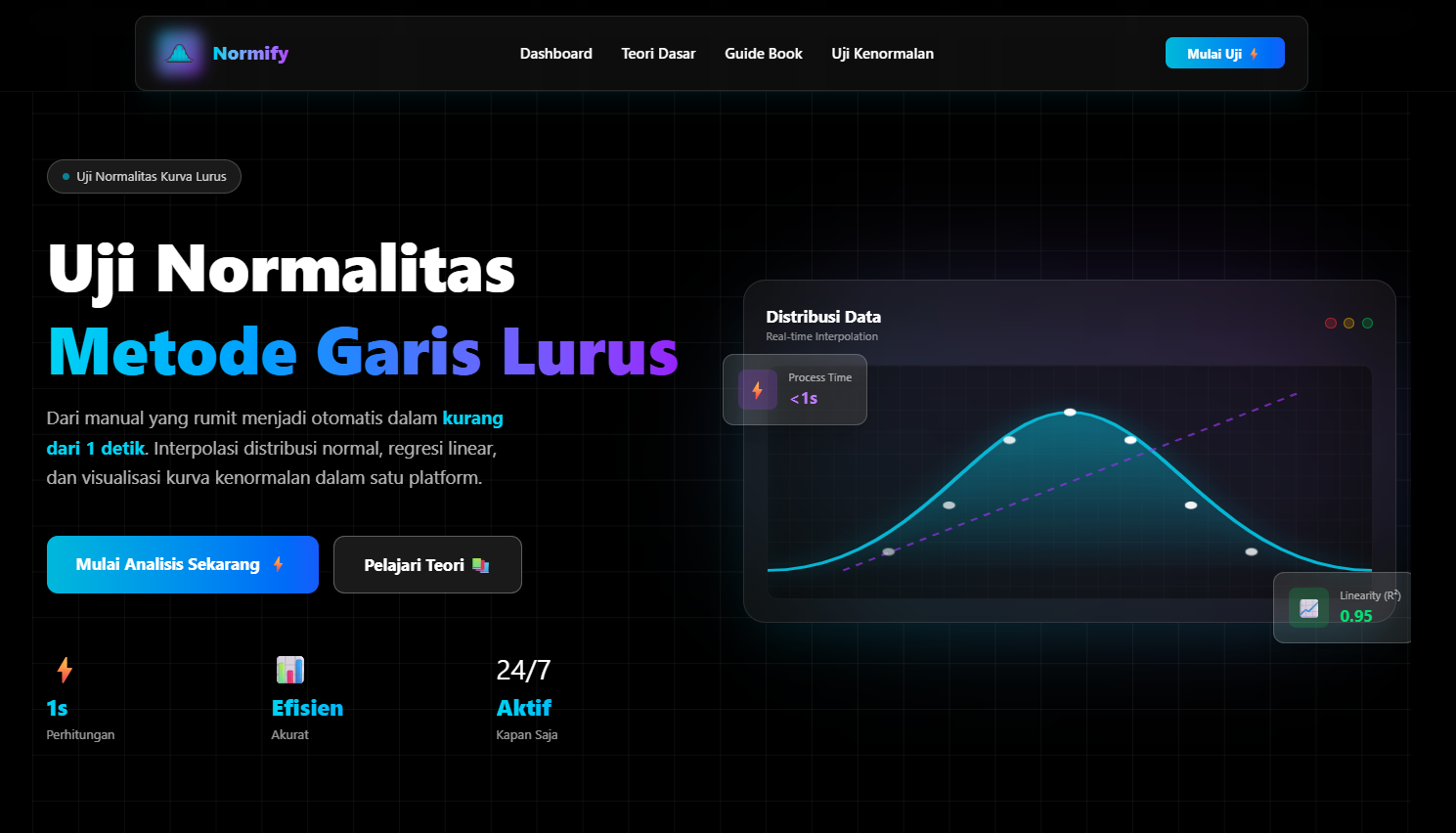Click the Normify brand name
The width and height of the screenshot is (1456, 833).
[x=250, y=54]
